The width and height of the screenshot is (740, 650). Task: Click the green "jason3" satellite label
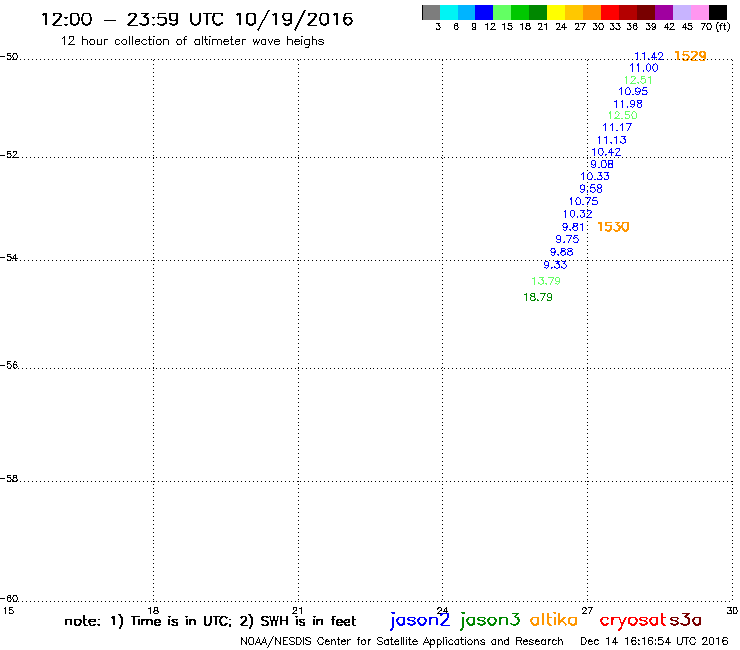pyautogui.click(x=490, y=620)
